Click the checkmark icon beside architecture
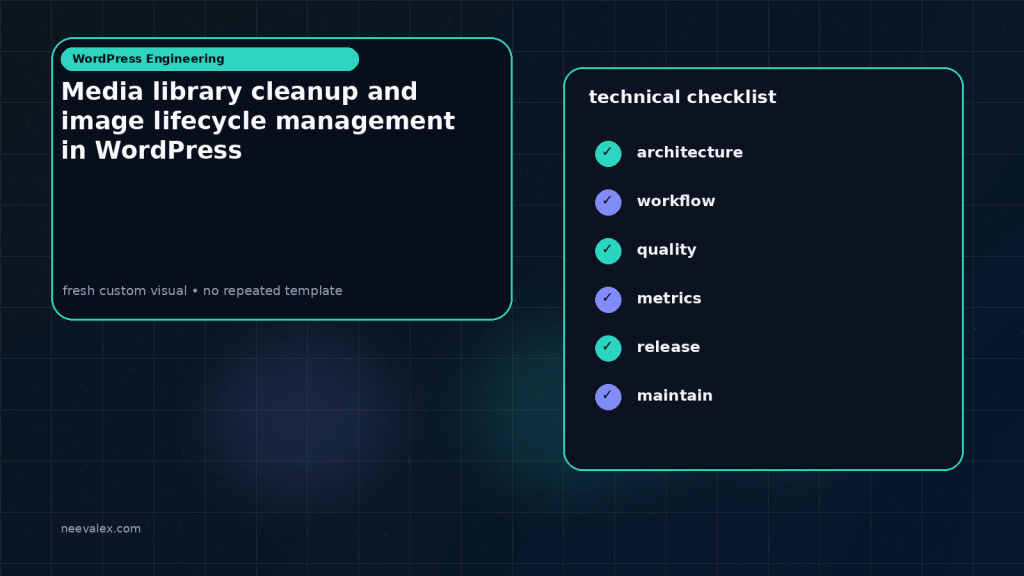Screen dimensions: 1024x576 [x=608, y=153]
